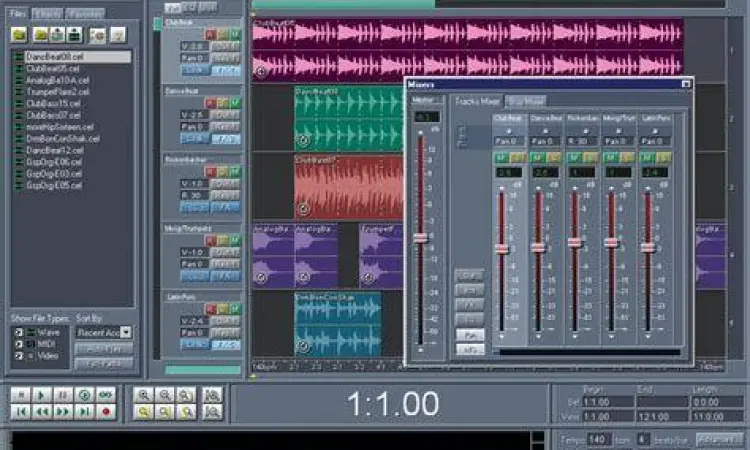This screenshot has height=450, width=750.
Task: Toggle the MIDI file type checkbox
Action: pyautogui.click(x=19, y=344)
